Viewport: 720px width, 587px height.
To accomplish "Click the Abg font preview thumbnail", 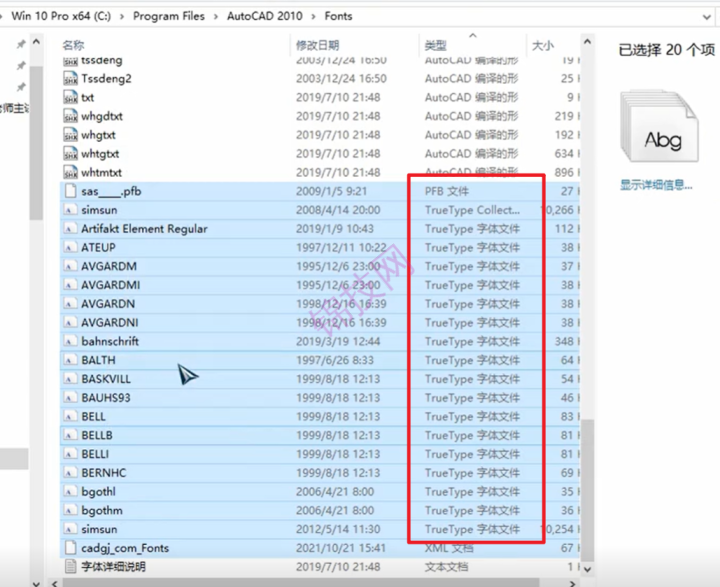I will point(660,126).
